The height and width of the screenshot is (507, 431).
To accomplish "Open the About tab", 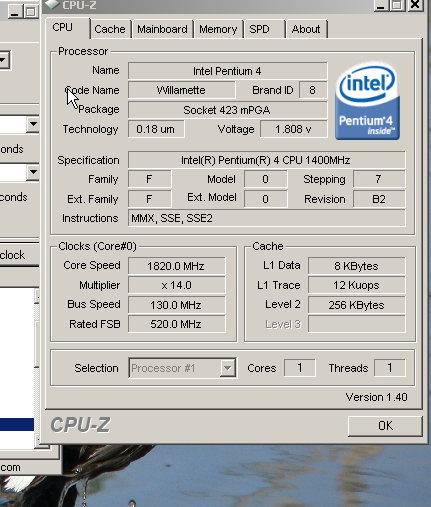I will 306,29.
